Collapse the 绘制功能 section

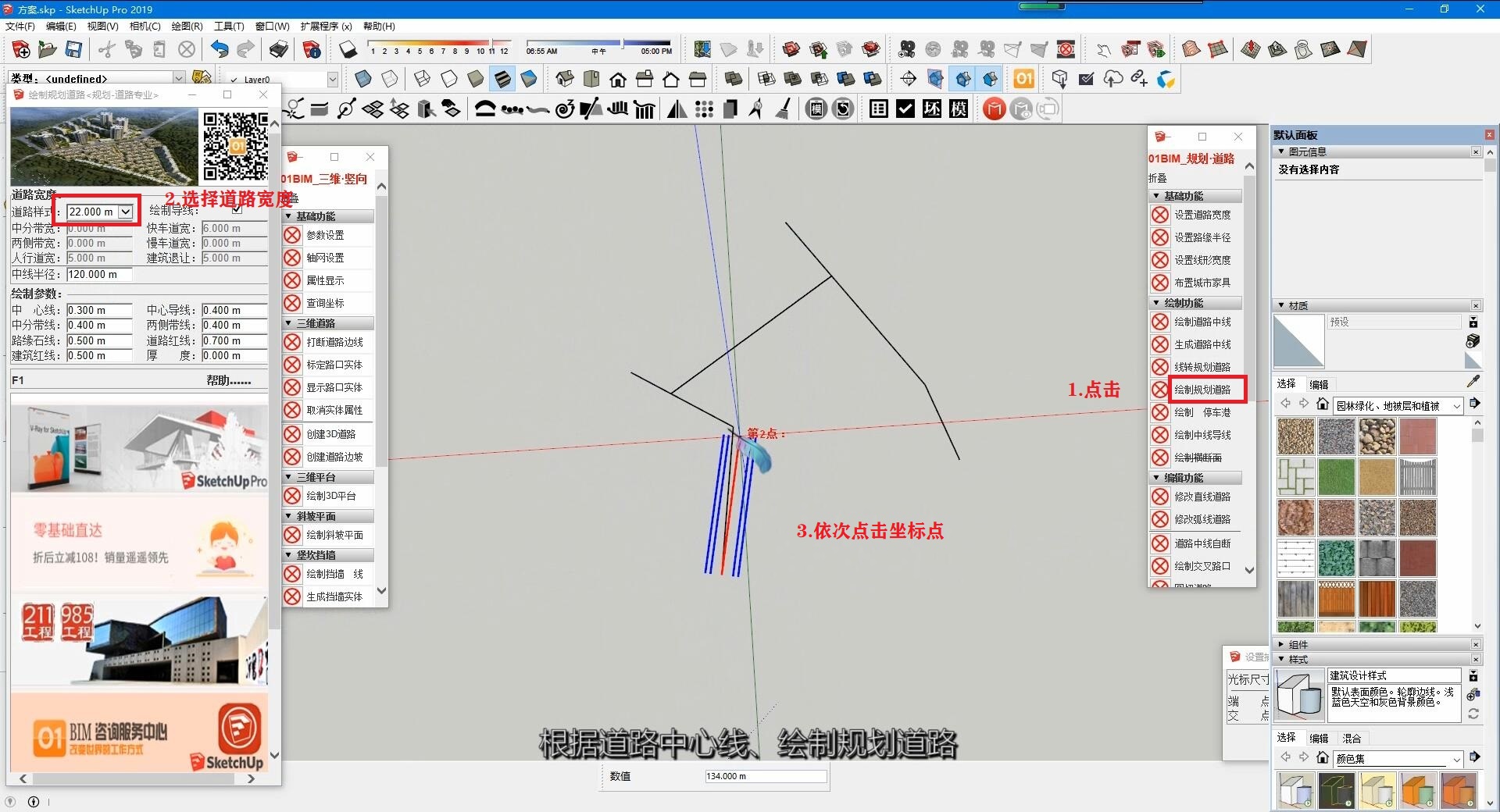(x=1156, y=303)
